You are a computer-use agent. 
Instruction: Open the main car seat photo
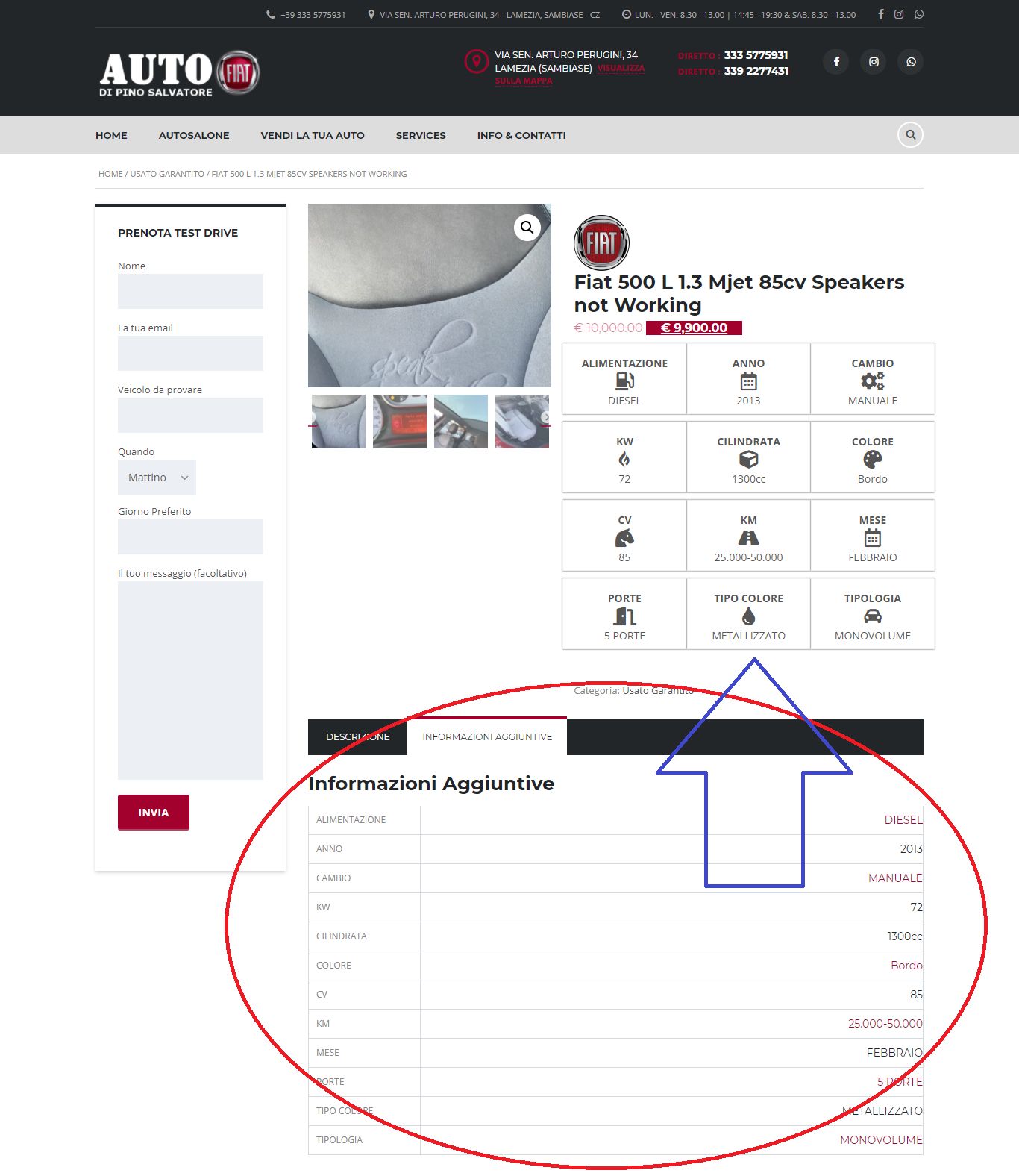click(x=430, y=295)
